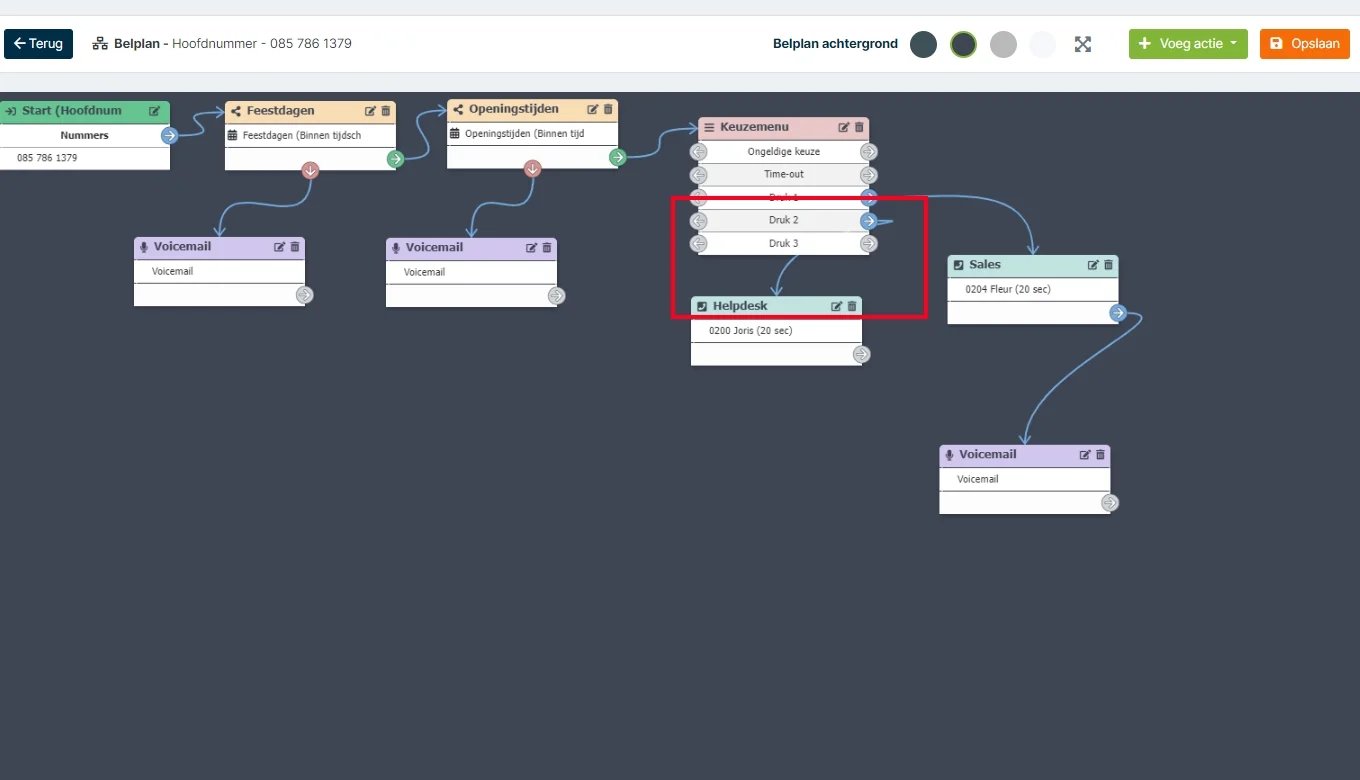Screen dimensions: 1360x780
Task: Click grey output connector of Helpdesk
Action: (861, 354)
